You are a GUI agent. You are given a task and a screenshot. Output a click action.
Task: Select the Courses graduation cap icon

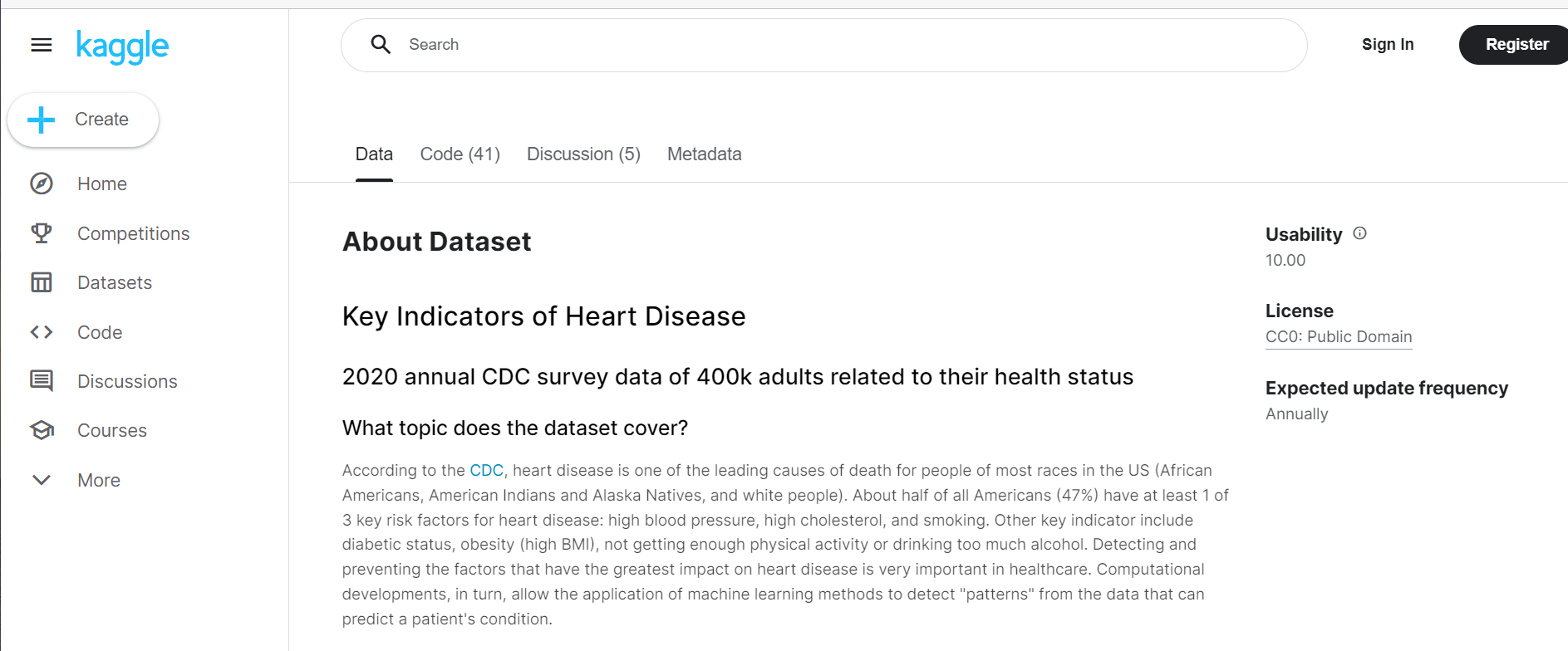click(42, 430)
